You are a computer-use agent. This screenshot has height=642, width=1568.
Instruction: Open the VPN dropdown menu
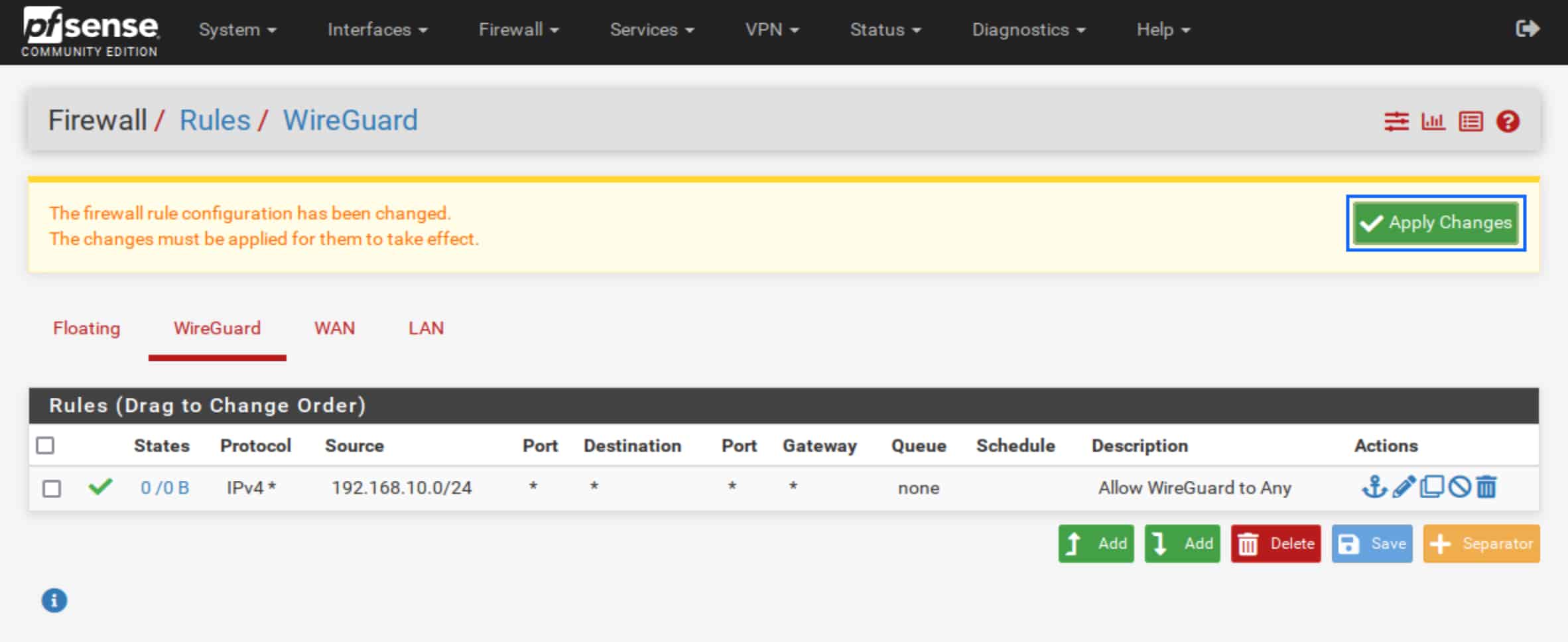(x=772, y=30)
